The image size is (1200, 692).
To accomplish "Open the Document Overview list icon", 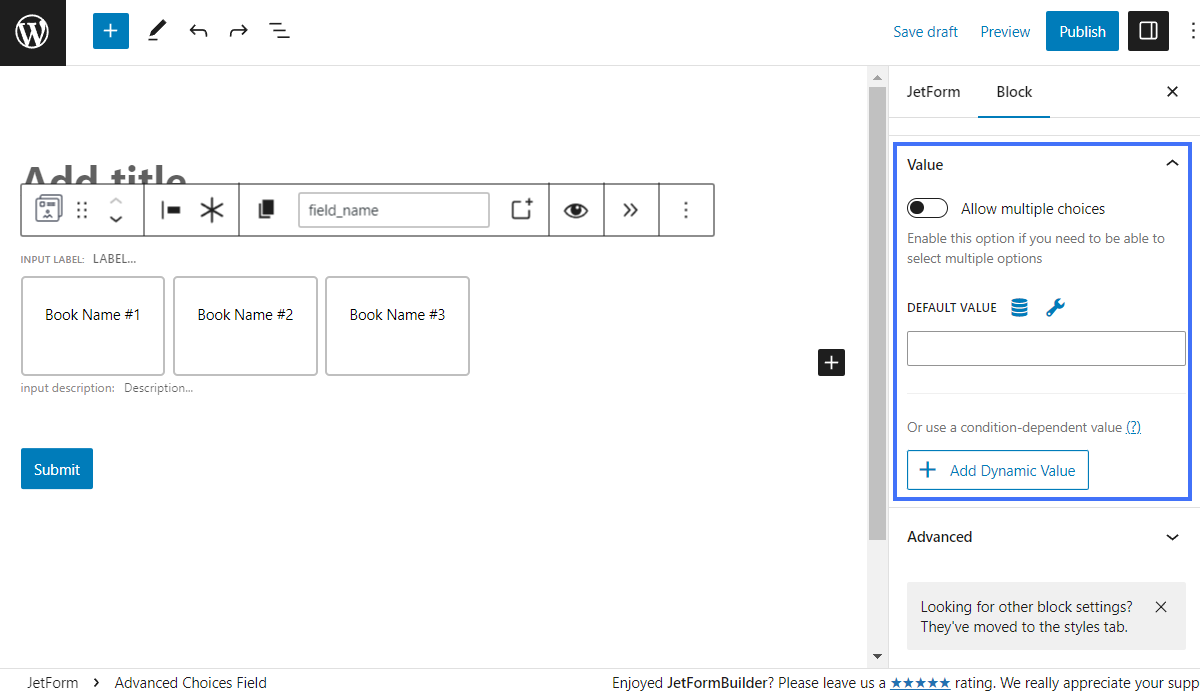I will [279, 31].
